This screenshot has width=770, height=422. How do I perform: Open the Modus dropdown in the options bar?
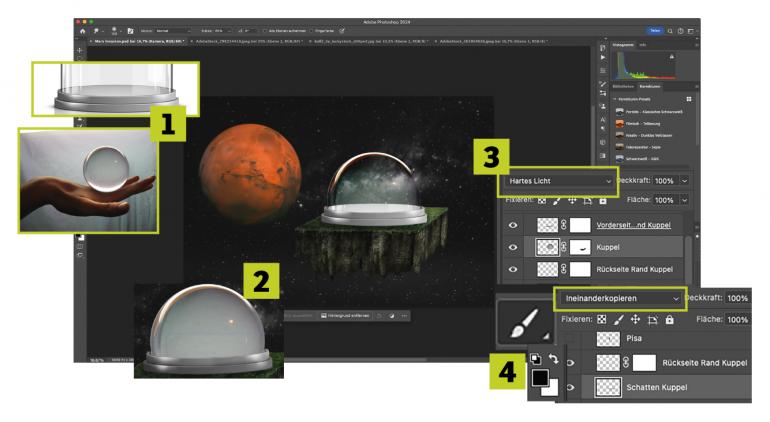coord(173,31)
